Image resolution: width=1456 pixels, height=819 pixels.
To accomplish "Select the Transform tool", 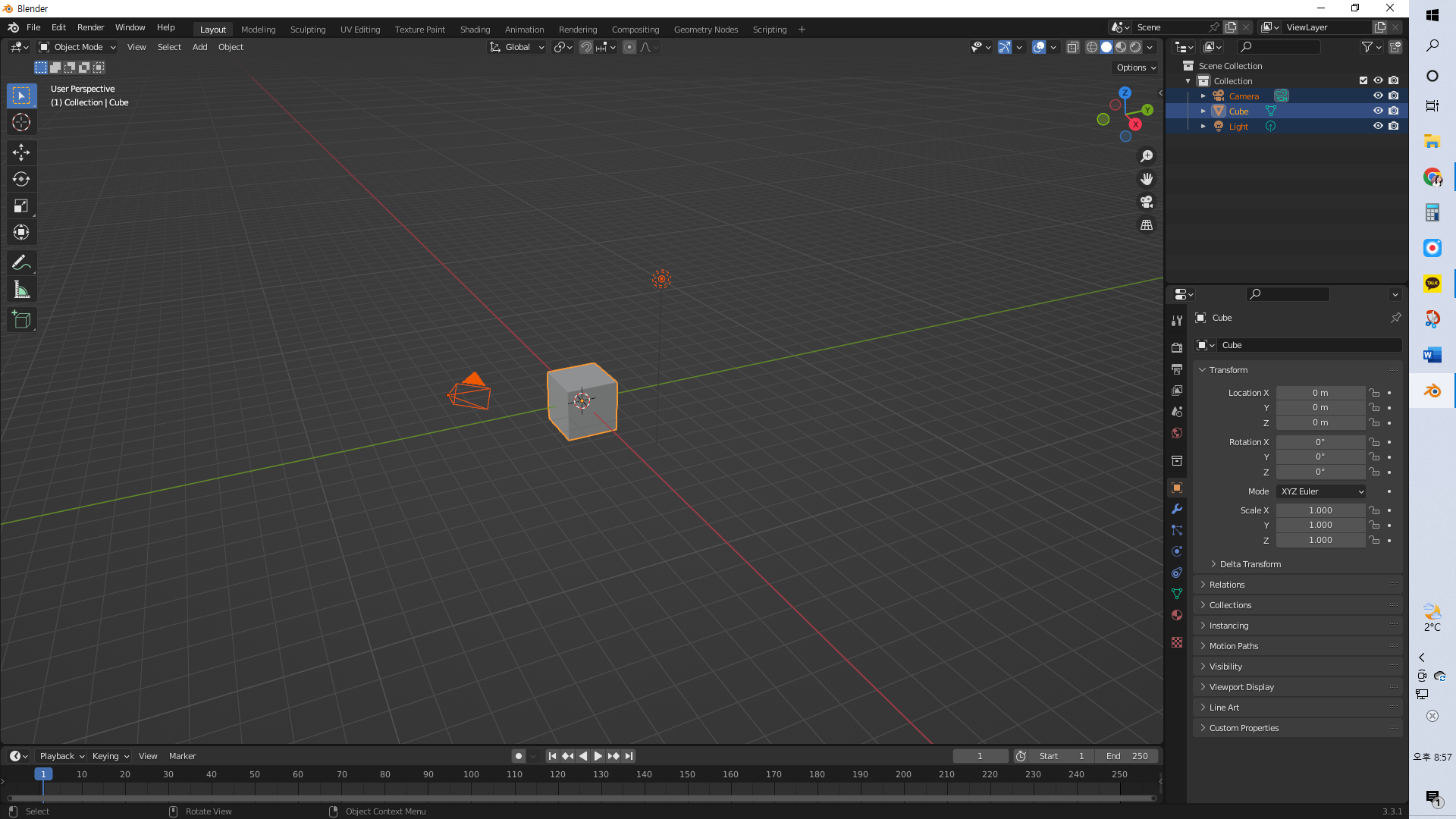I will point(21,232).
